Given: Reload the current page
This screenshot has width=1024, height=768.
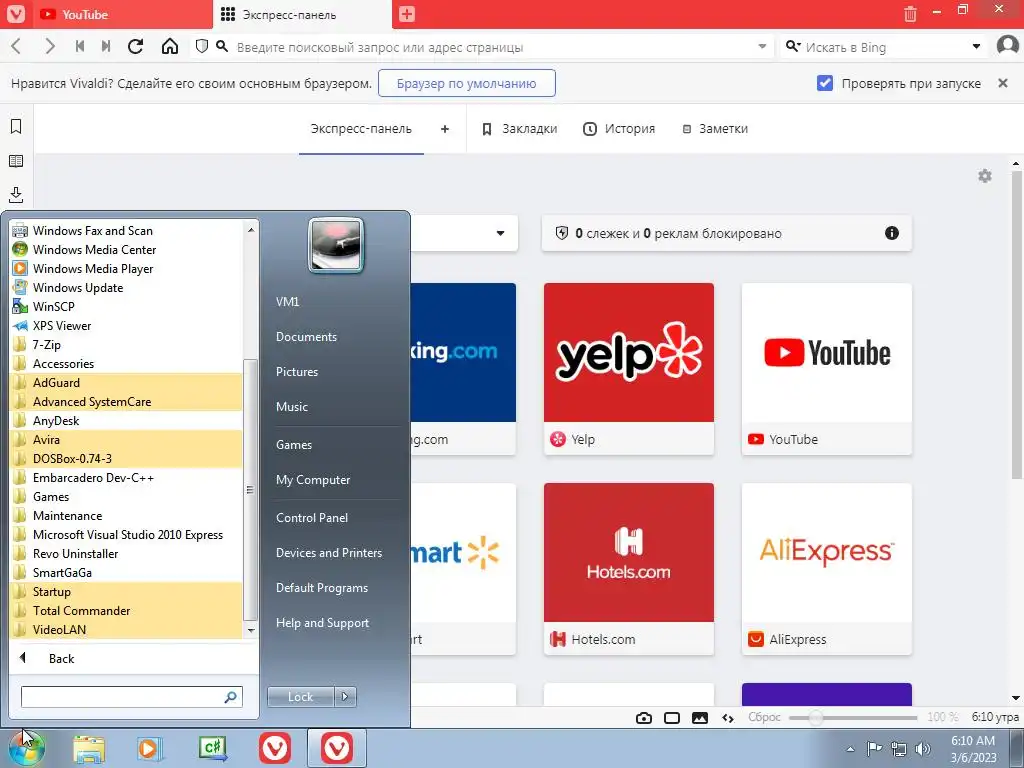Looking at the screenshot, I should pyautogui.click(x=135, y=46).
